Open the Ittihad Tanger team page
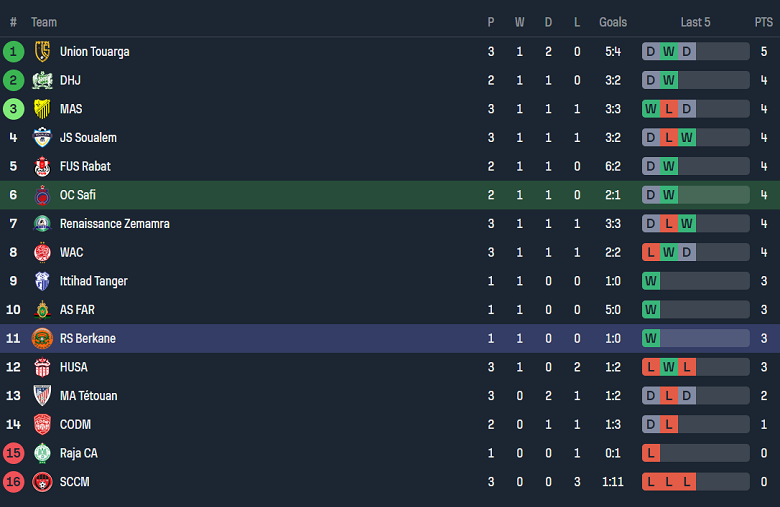The width and height of the screenshot is (780, 507). 93,281
